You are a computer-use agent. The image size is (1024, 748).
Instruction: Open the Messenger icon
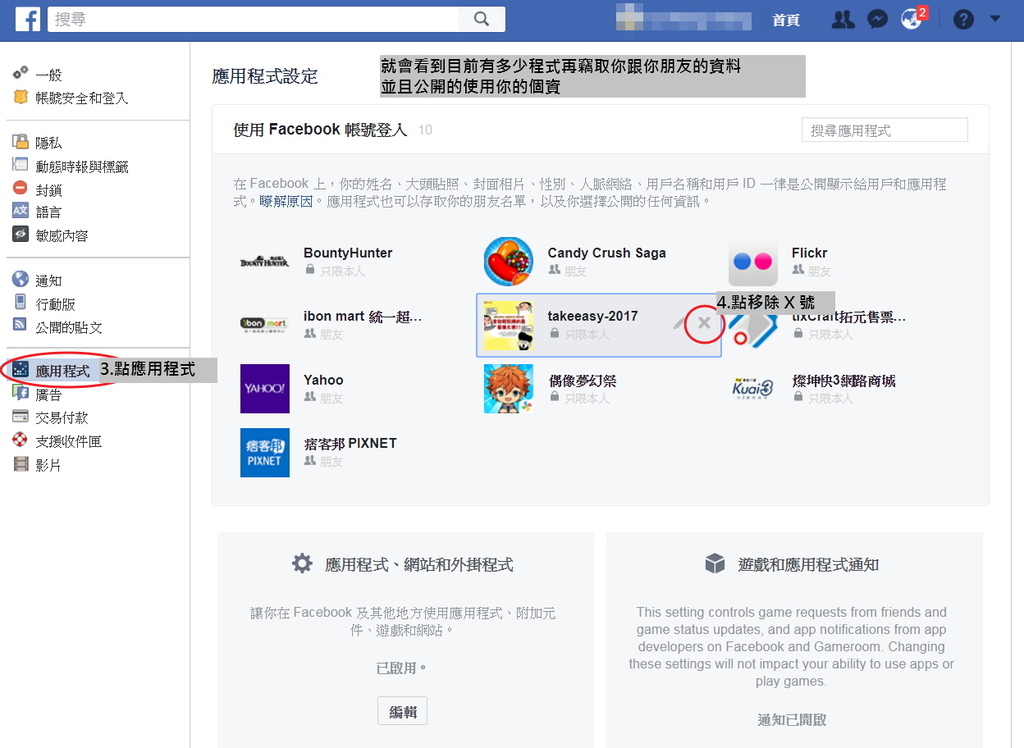[877, 20]
